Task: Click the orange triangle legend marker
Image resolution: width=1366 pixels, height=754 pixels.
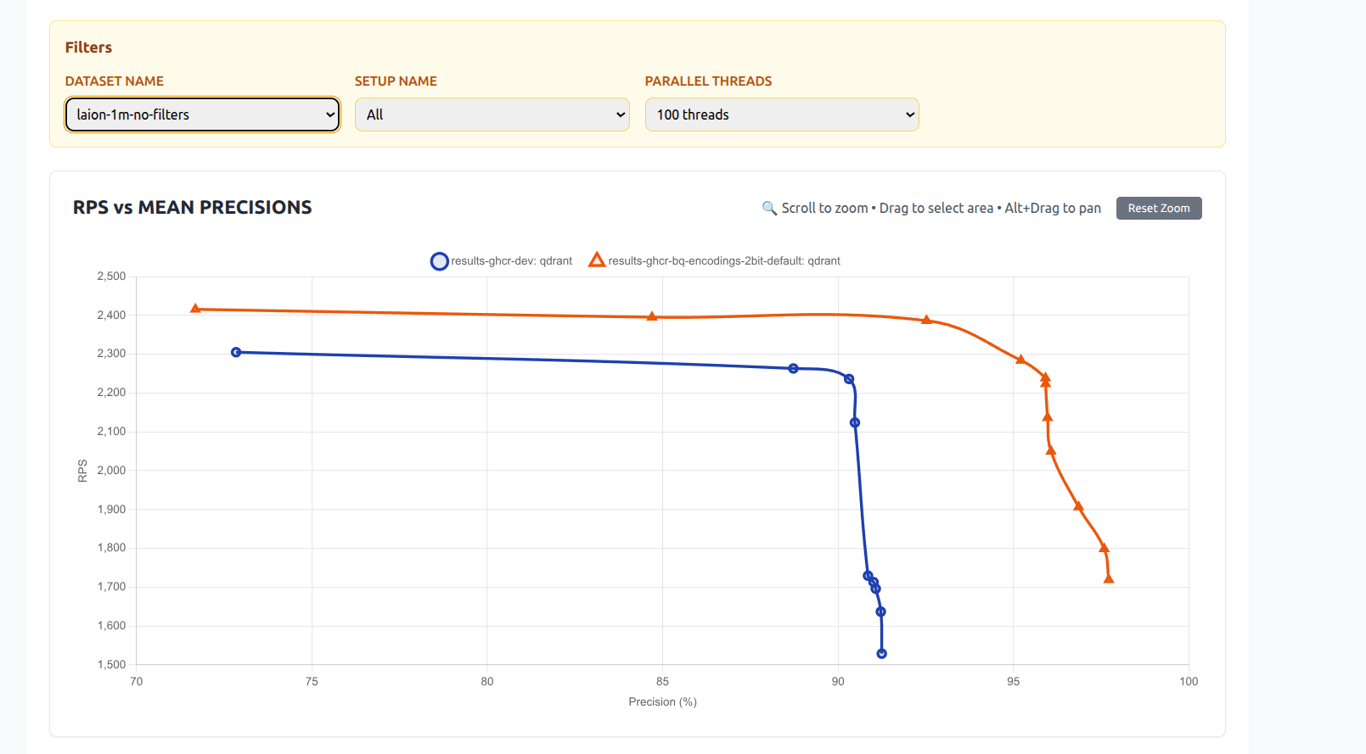Action: [596, 260]
